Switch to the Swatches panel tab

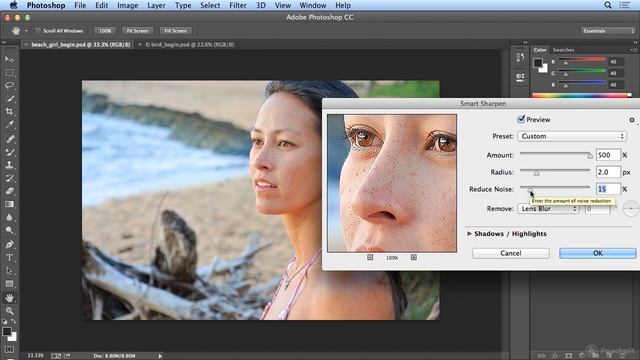coord(564,50)
